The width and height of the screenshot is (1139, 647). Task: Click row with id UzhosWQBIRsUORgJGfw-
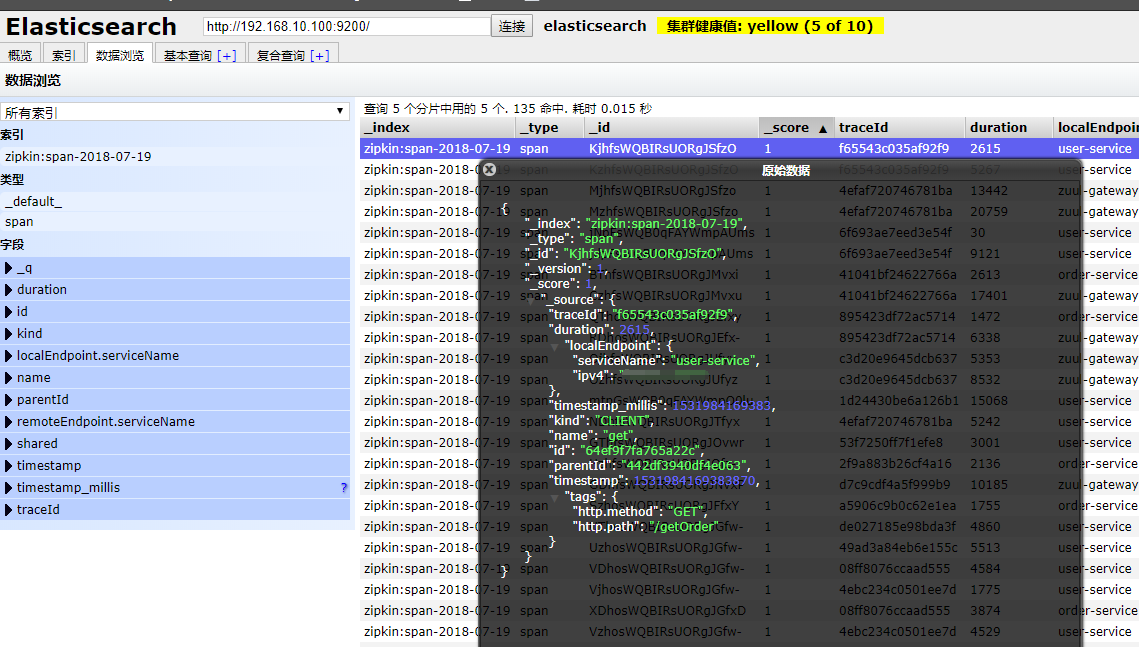(750, 548)
